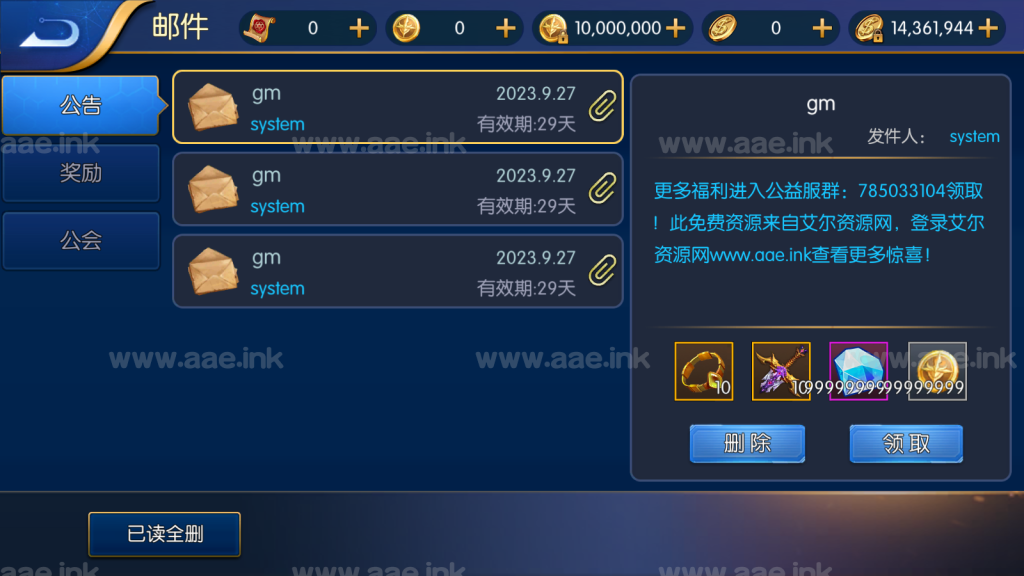Click envelope icon of third mail
The width and height of the screenshot is (1024, 576).
coord(213,271)
